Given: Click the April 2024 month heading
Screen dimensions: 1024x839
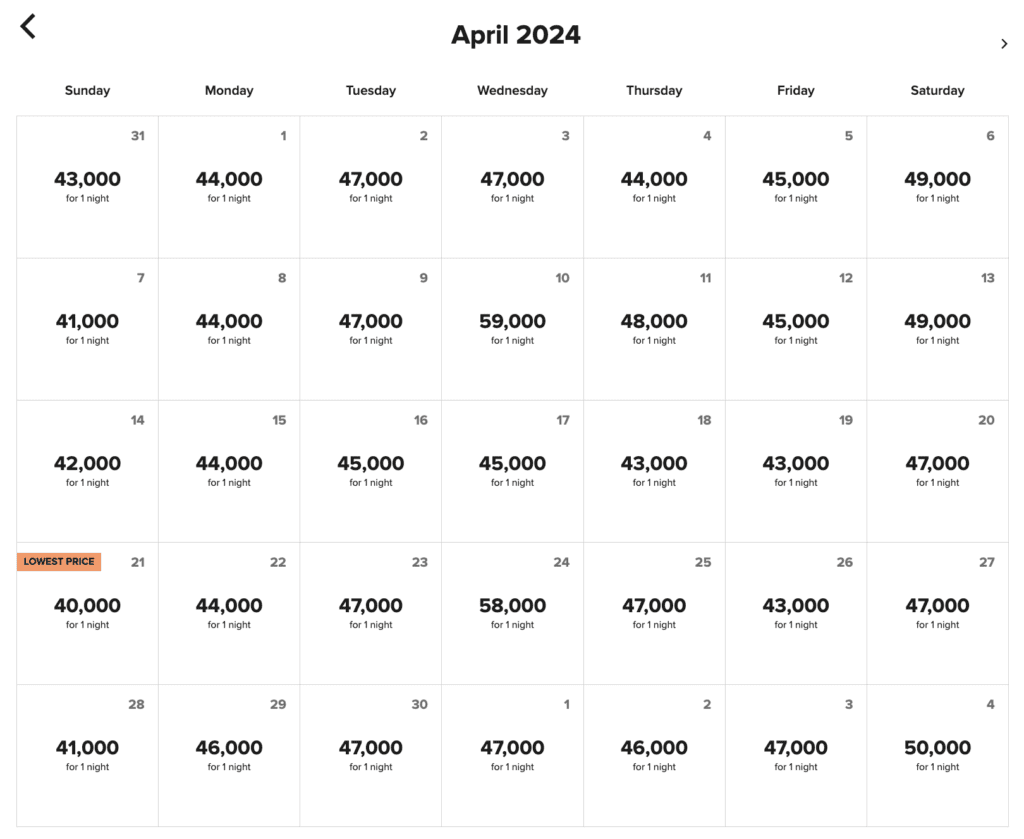Looking at the screenshot, I should (x=515, y=35).
